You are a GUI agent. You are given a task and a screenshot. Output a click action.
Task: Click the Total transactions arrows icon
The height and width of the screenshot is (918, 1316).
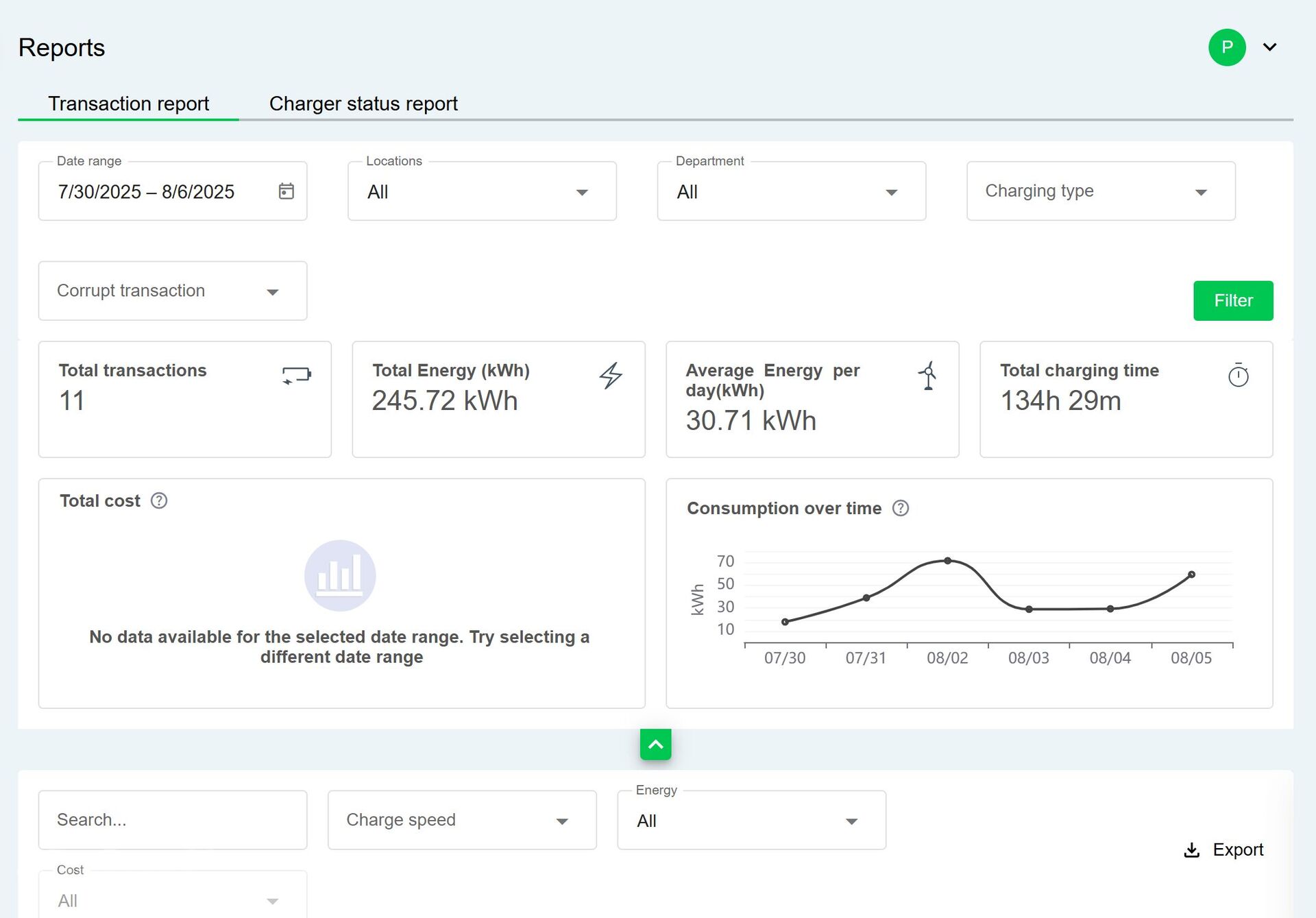tap(296, 375)
